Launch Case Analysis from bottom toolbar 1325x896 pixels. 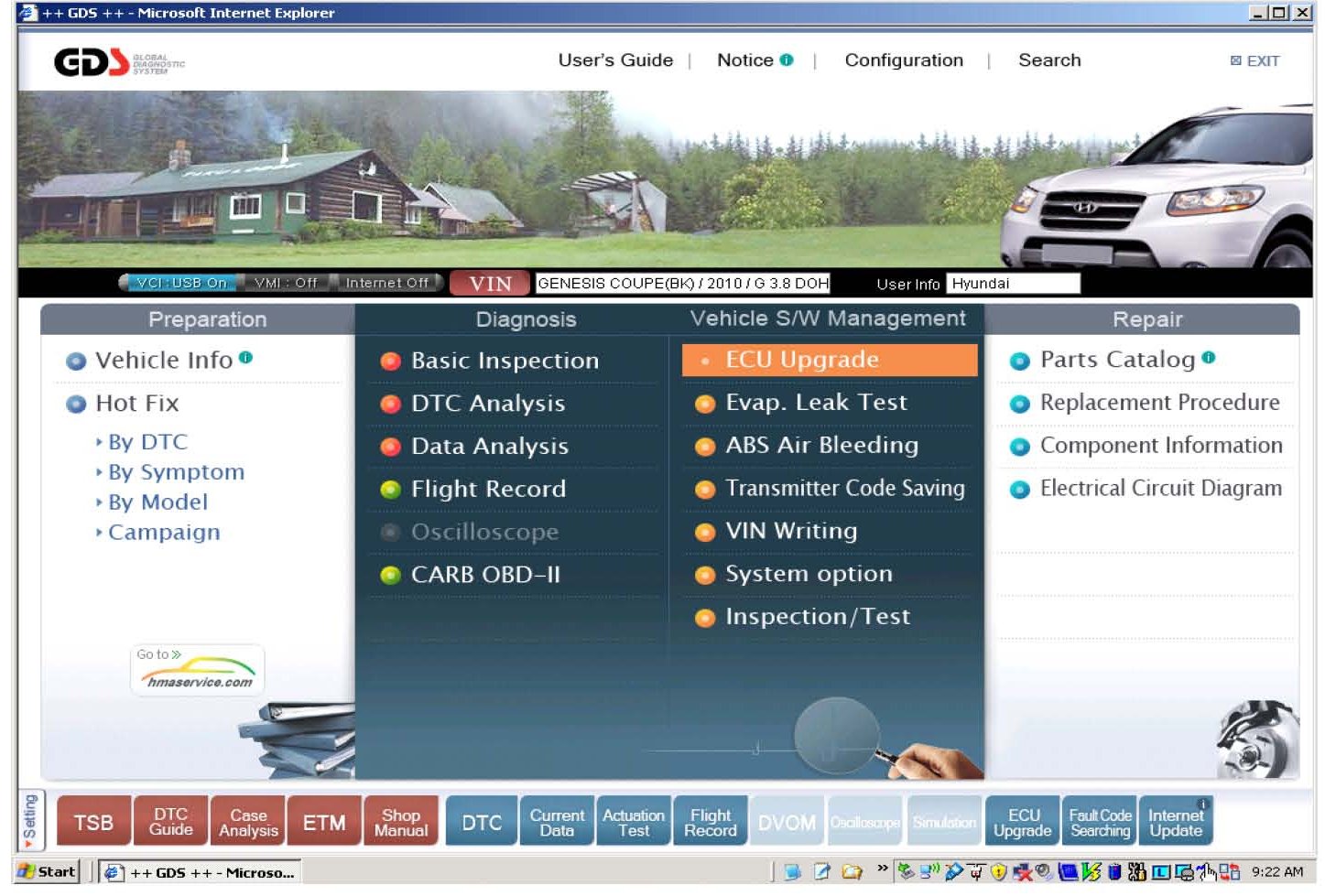pyautogui.click(x=248, y=822)
